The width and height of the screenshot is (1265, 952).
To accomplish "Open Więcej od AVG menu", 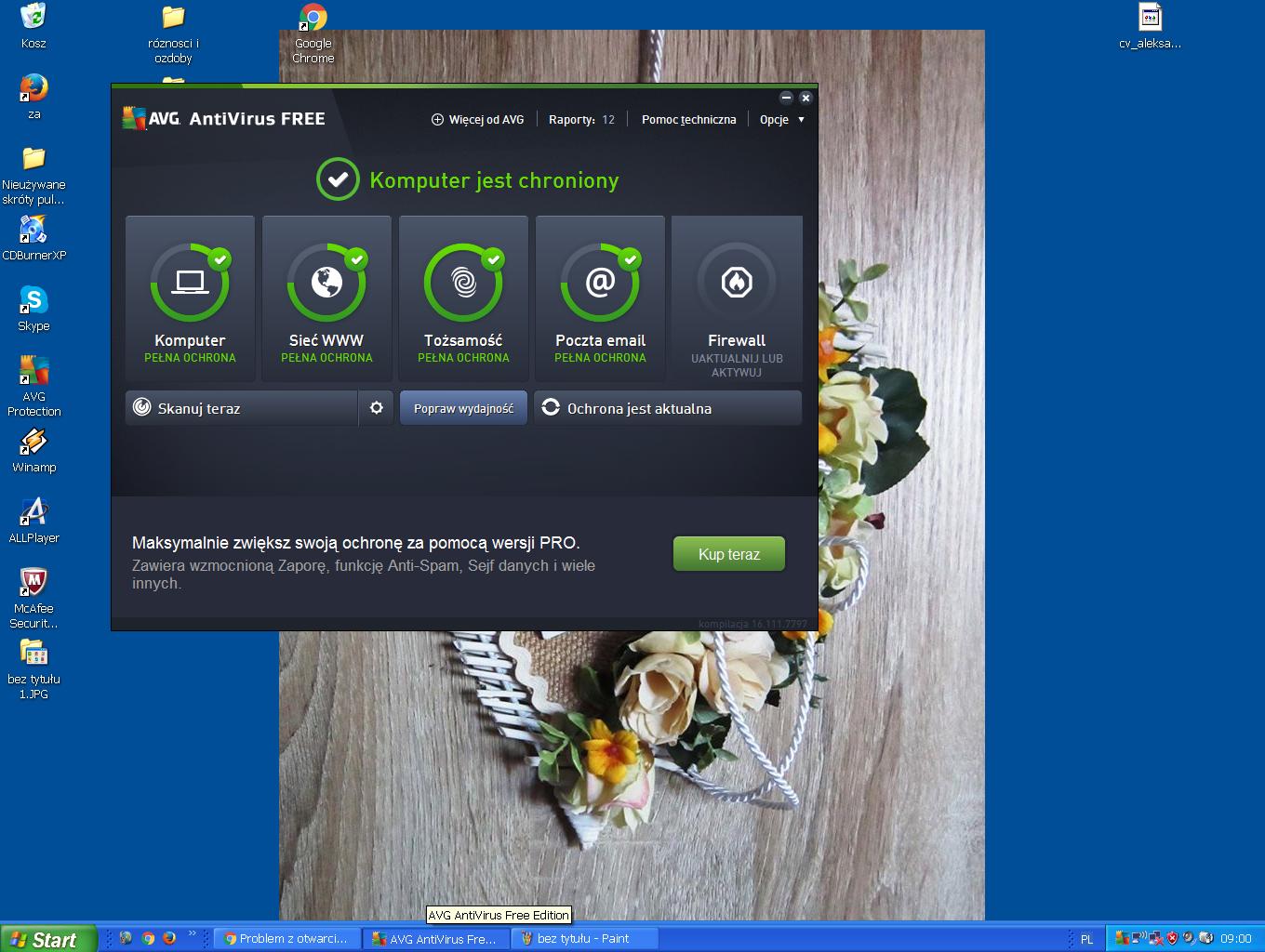I will tap(477, 120).
